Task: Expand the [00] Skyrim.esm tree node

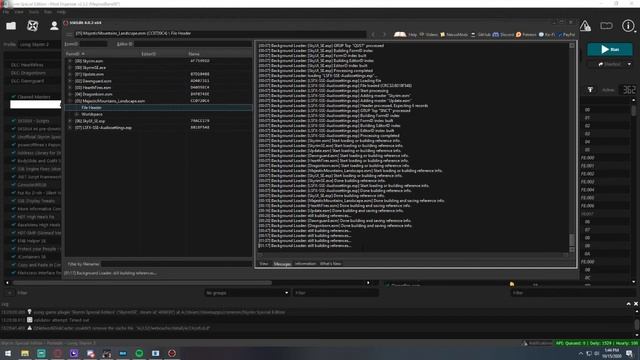Action: 70,61
